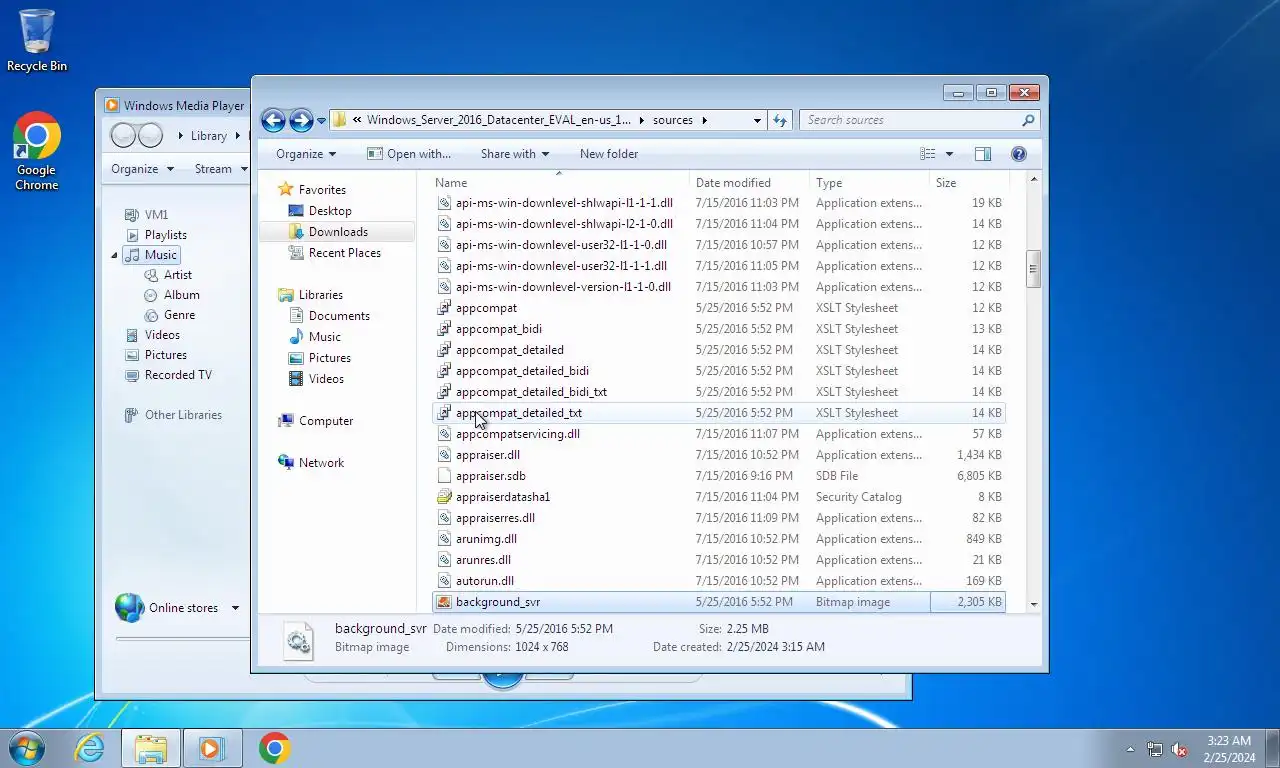Click the sources breadcrumb in address bar
This screenshot has height=768, width=1280.
[x=673, y=120]
